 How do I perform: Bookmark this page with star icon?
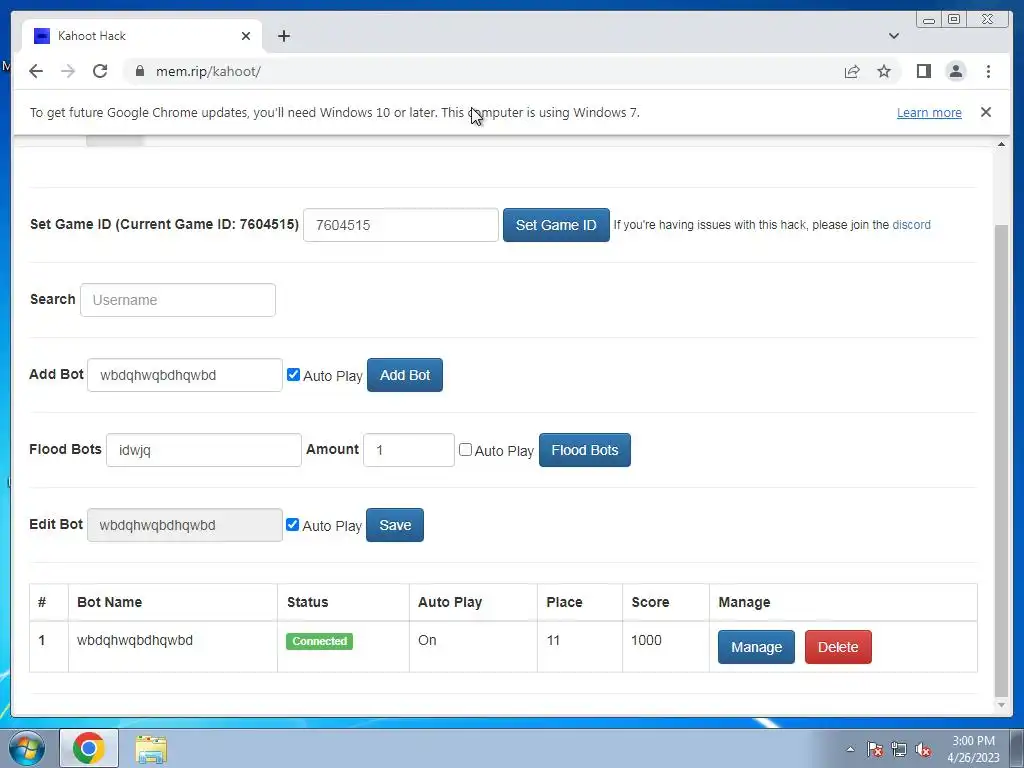[x=884, y=71]
